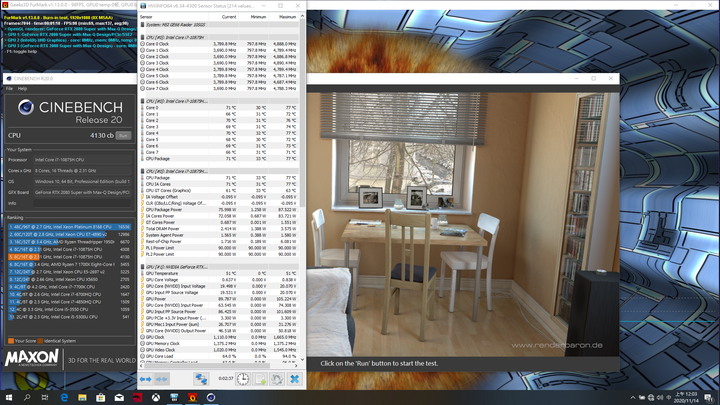The image size is (720, 405).
Task: Switch to Cinebench via its taskbar icon
Action: pos(211,398)
